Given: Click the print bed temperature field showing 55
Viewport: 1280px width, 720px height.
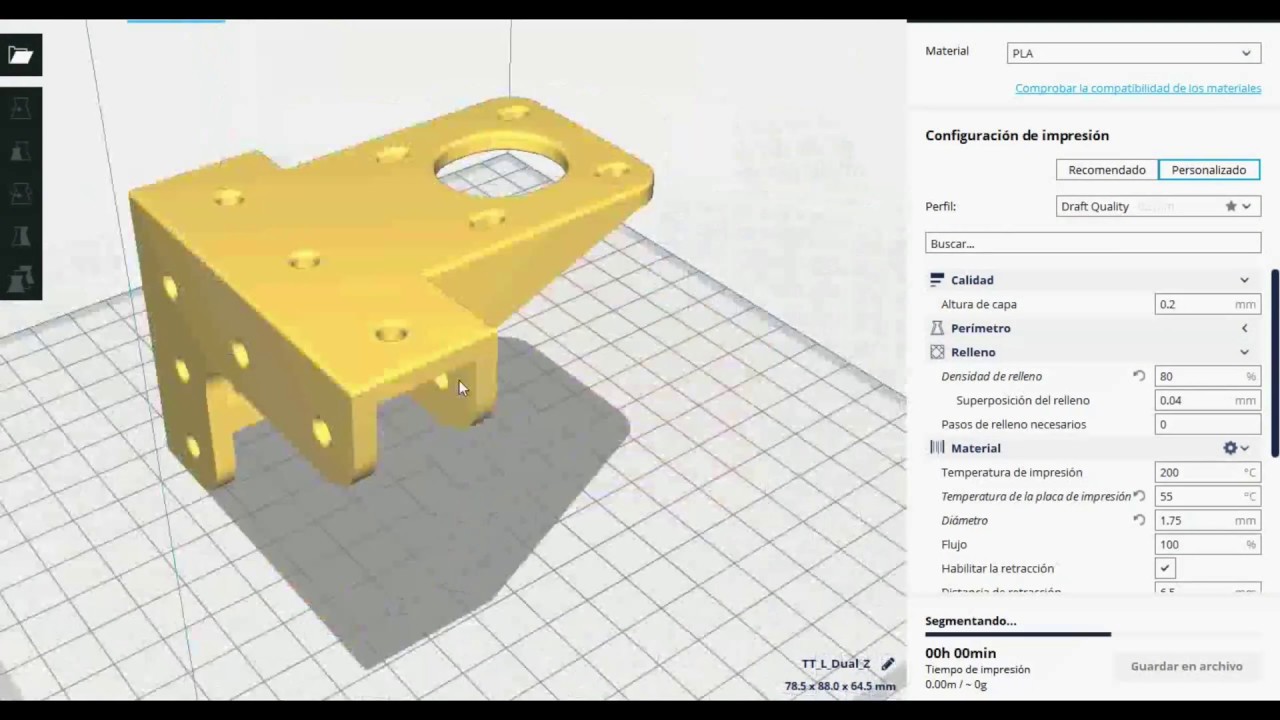Looking at the screenshot, I should (1207, 496).
